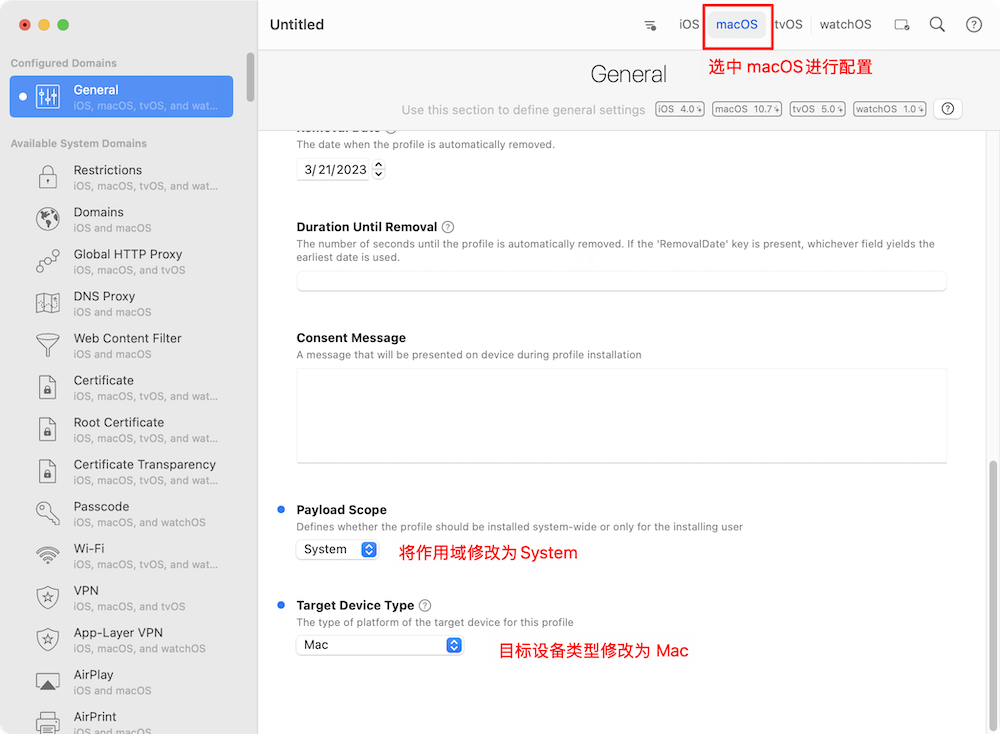
Task: Select the App-Layer VPN domain row
Action: (x=121, y=640)
